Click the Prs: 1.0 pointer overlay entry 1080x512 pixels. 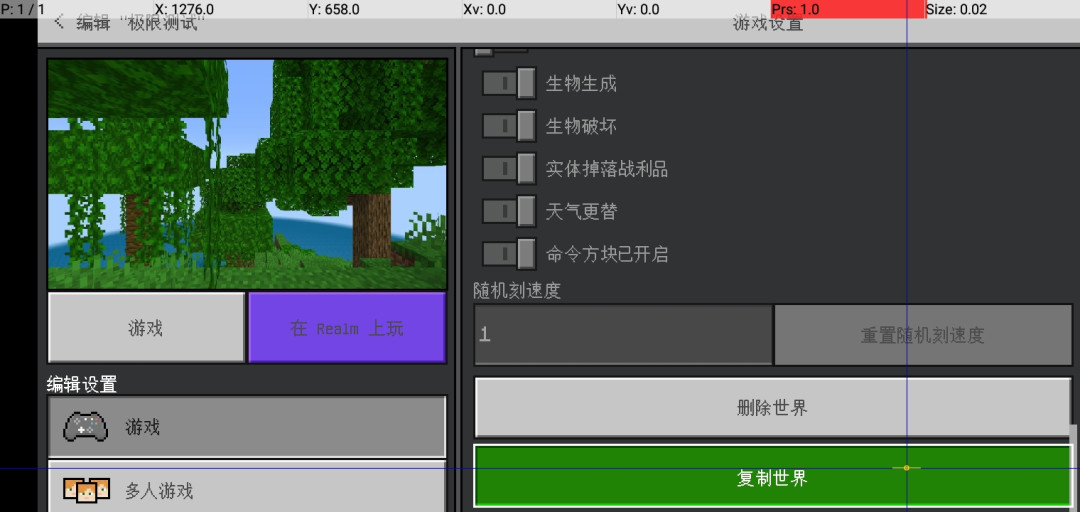point(848,10)
